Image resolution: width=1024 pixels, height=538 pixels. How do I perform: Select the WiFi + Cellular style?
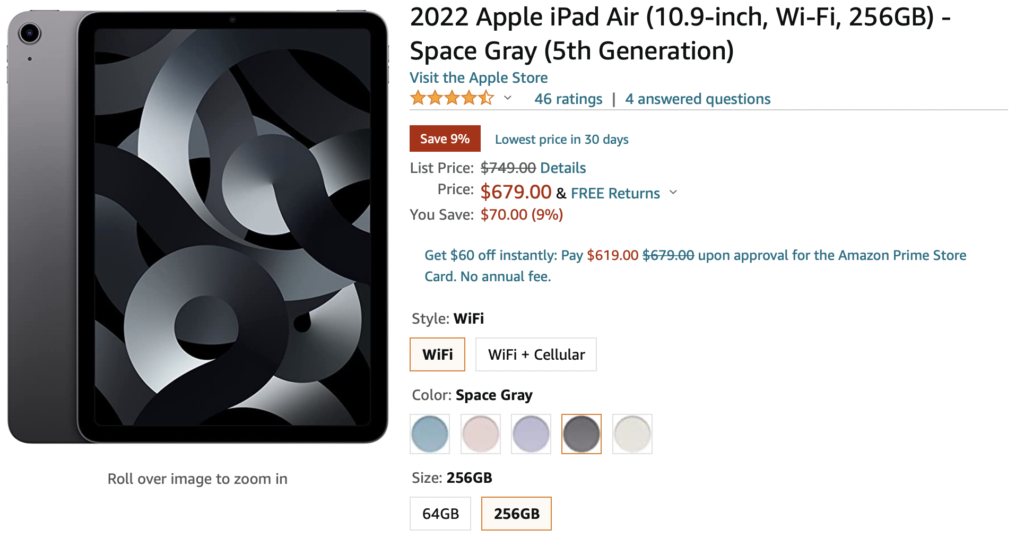tap(536, 354)
